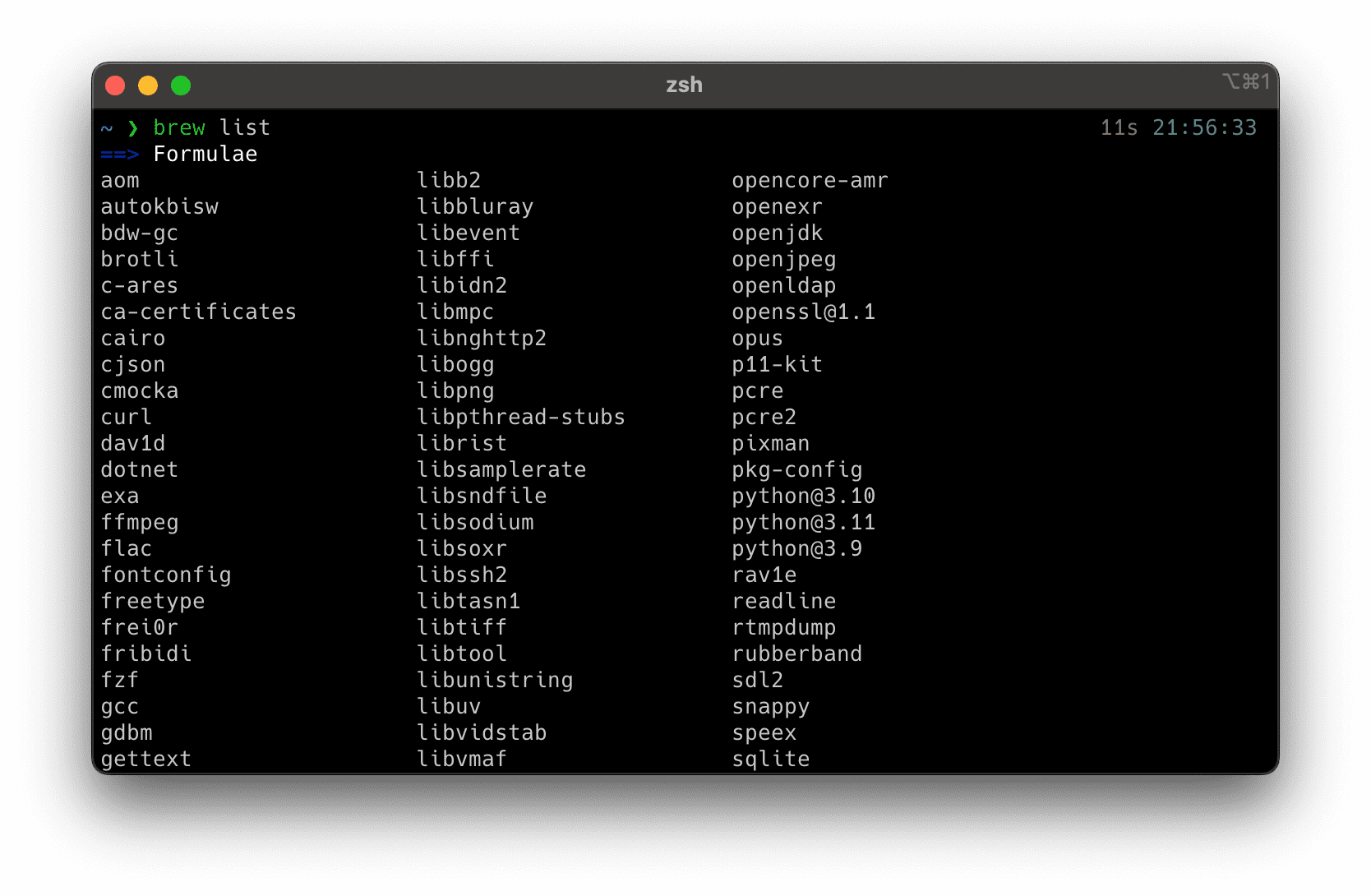This screenshot has width=1371, height=896.
Task: Click the green prompt arrow symbol
Action: pos(133,128)
